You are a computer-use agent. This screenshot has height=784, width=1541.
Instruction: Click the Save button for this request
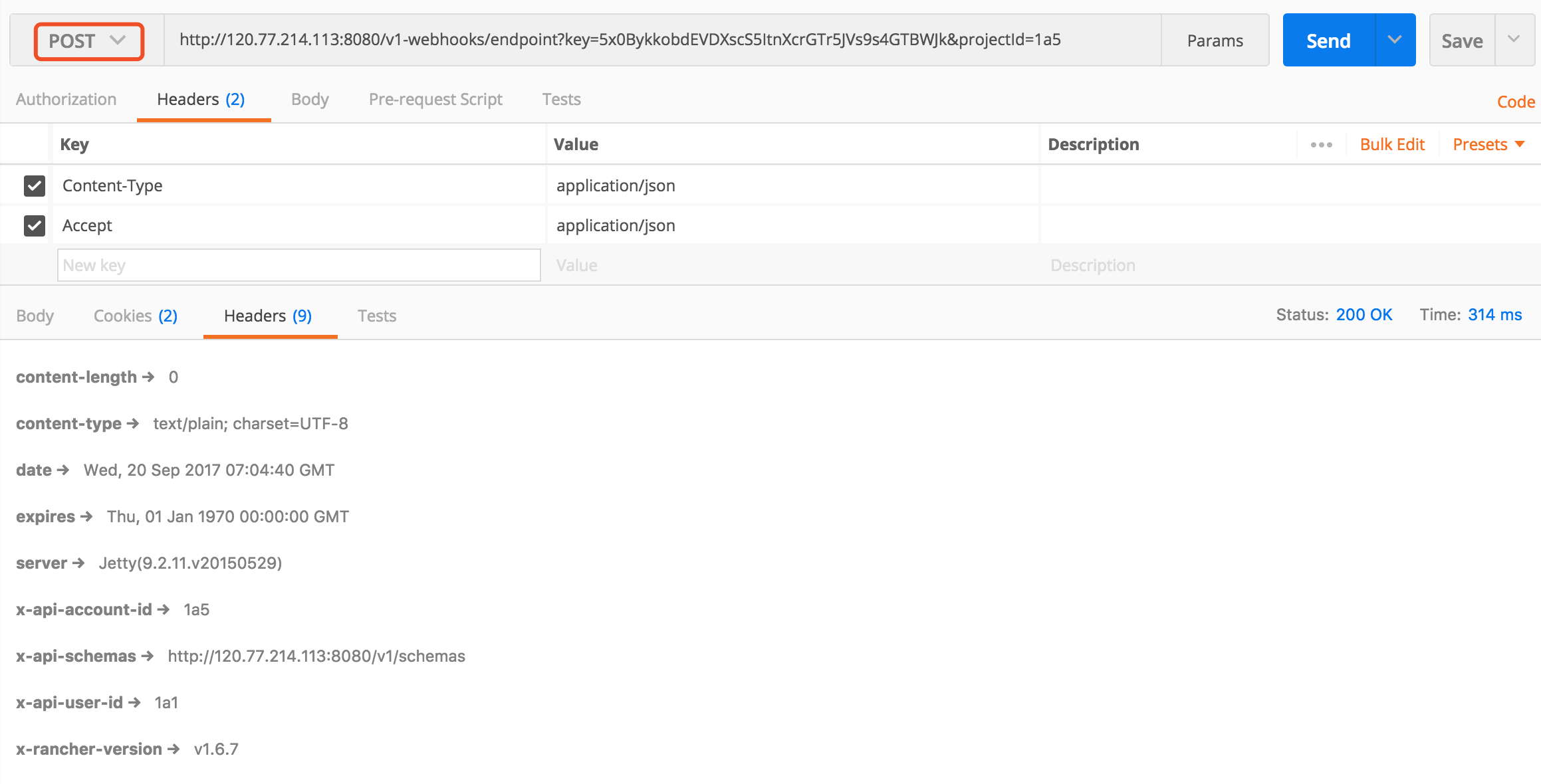pyautogui.click(x=1461, y=41)
